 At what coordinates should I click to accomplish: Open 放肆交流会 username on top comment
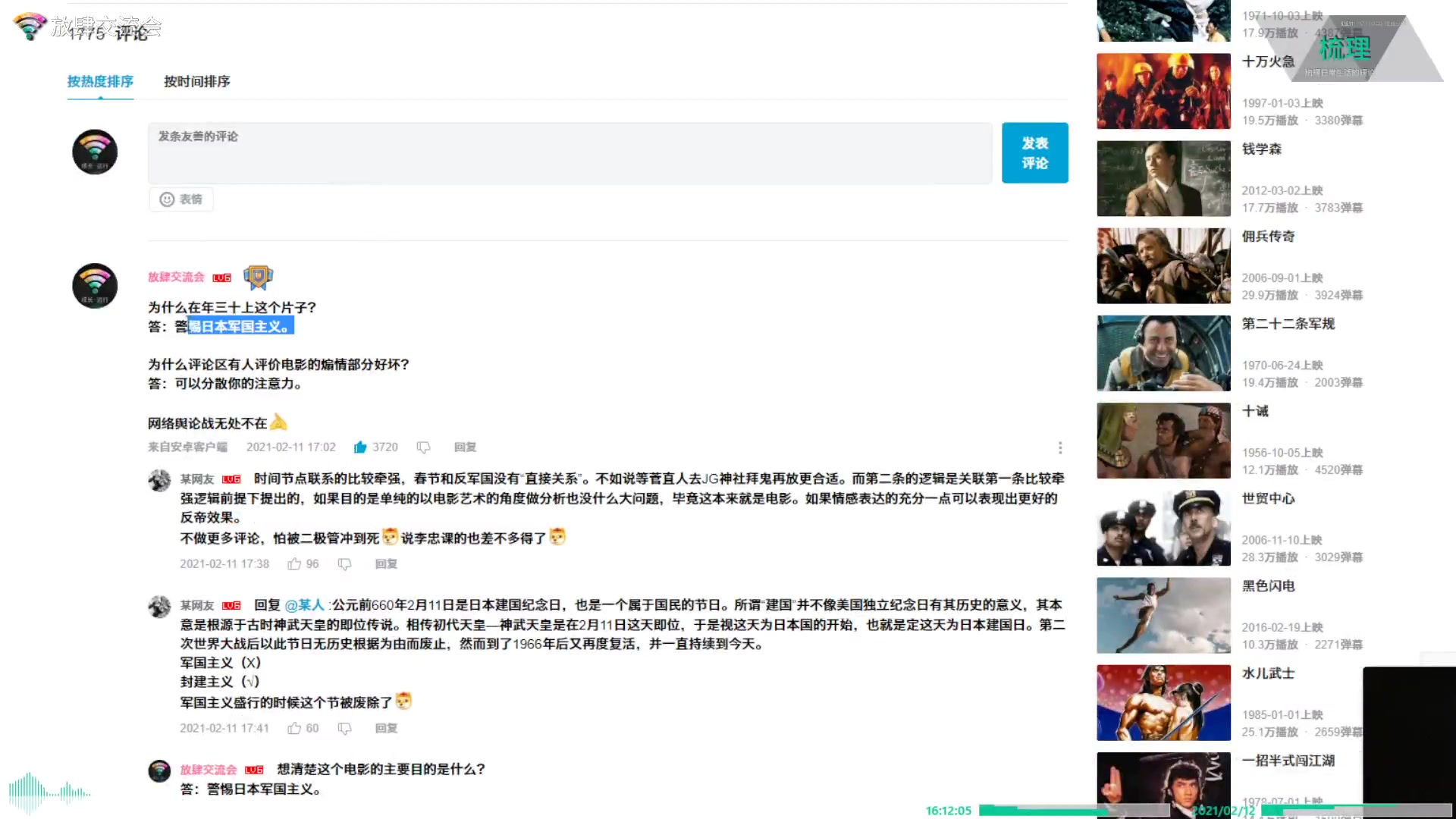click(176, 277)
